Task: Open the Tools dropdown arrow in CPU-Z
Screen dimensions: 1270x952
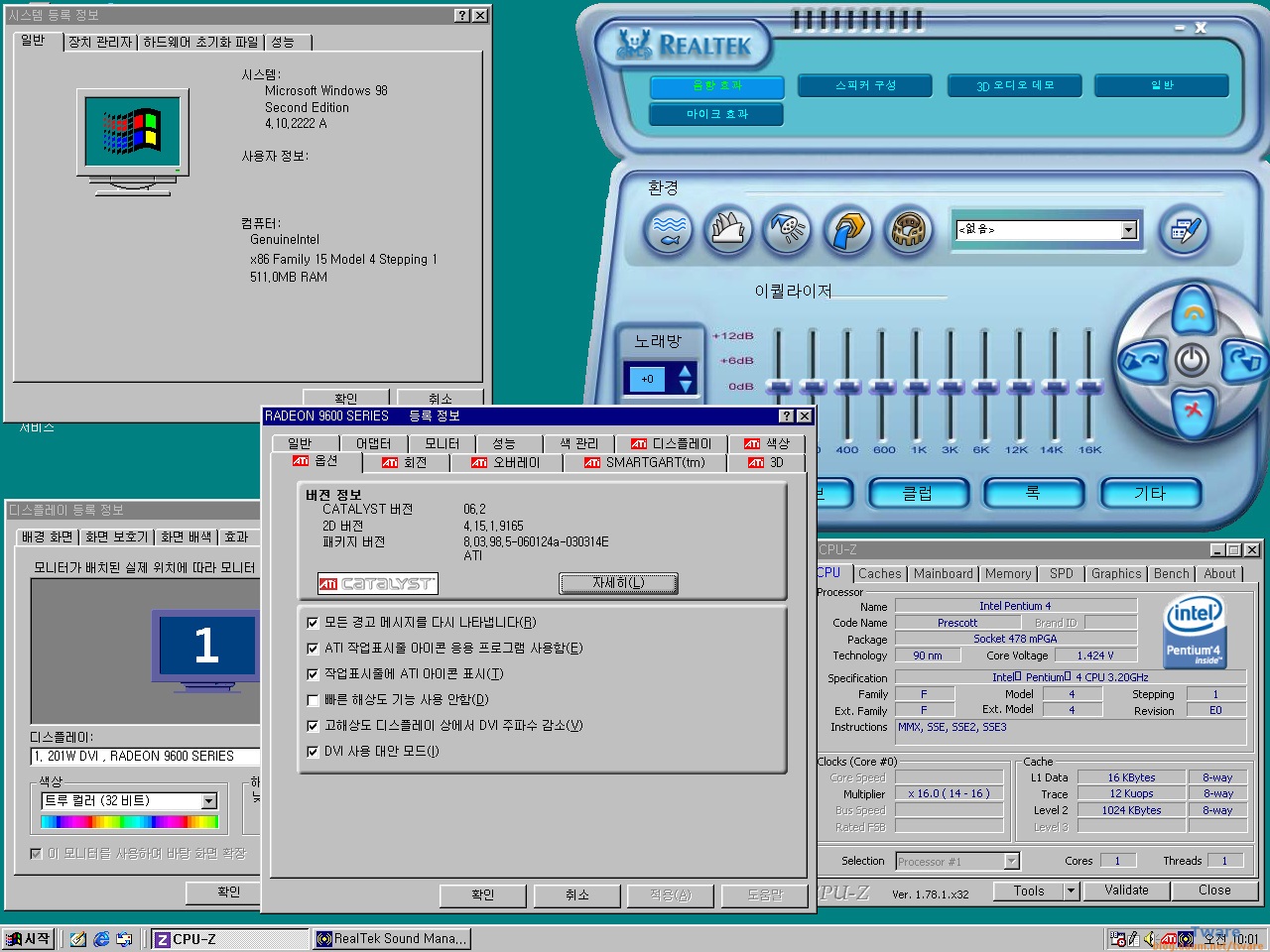Action: click(x=1071, y=891)
